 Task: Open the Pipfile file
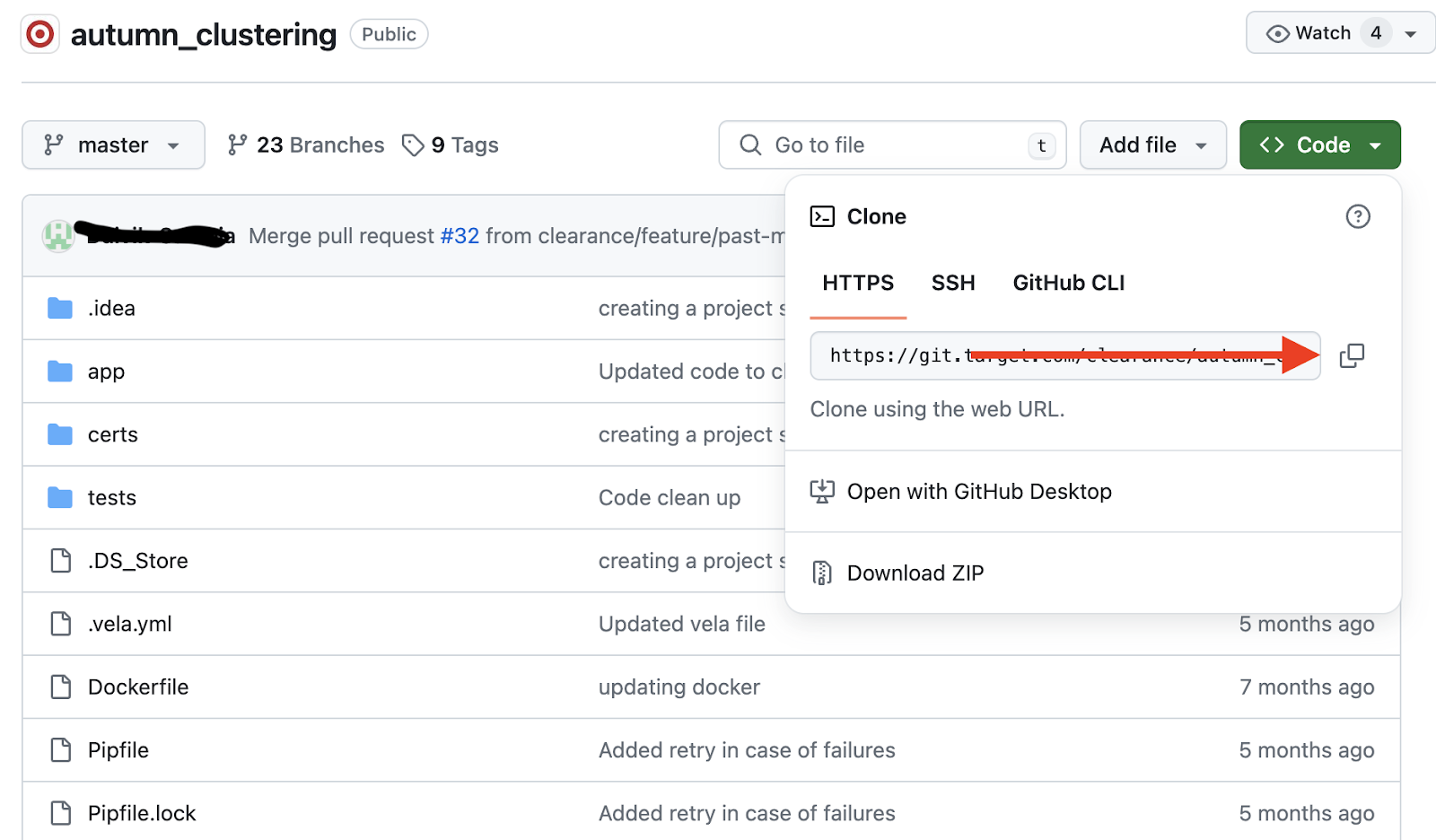(x=118, y=750)
